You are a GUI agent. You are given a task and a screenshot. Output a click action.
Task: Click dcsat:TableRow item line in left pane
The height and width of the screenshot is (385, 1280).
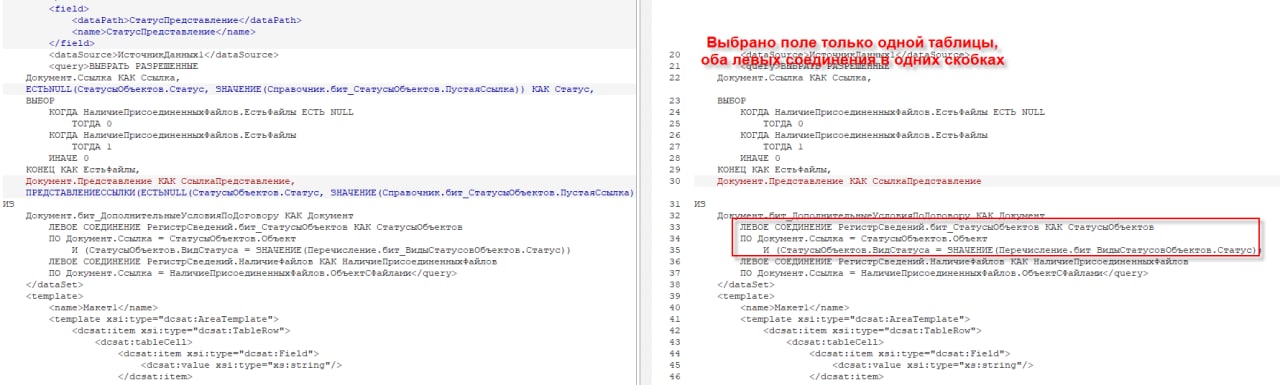click(181, 330)
